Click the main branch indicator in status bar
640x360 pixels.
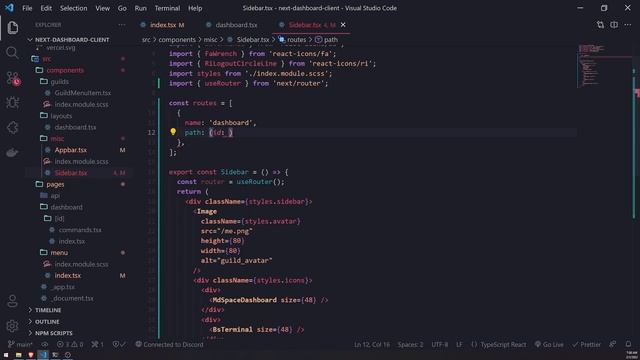pyautogui.click(x=20, y=344)
